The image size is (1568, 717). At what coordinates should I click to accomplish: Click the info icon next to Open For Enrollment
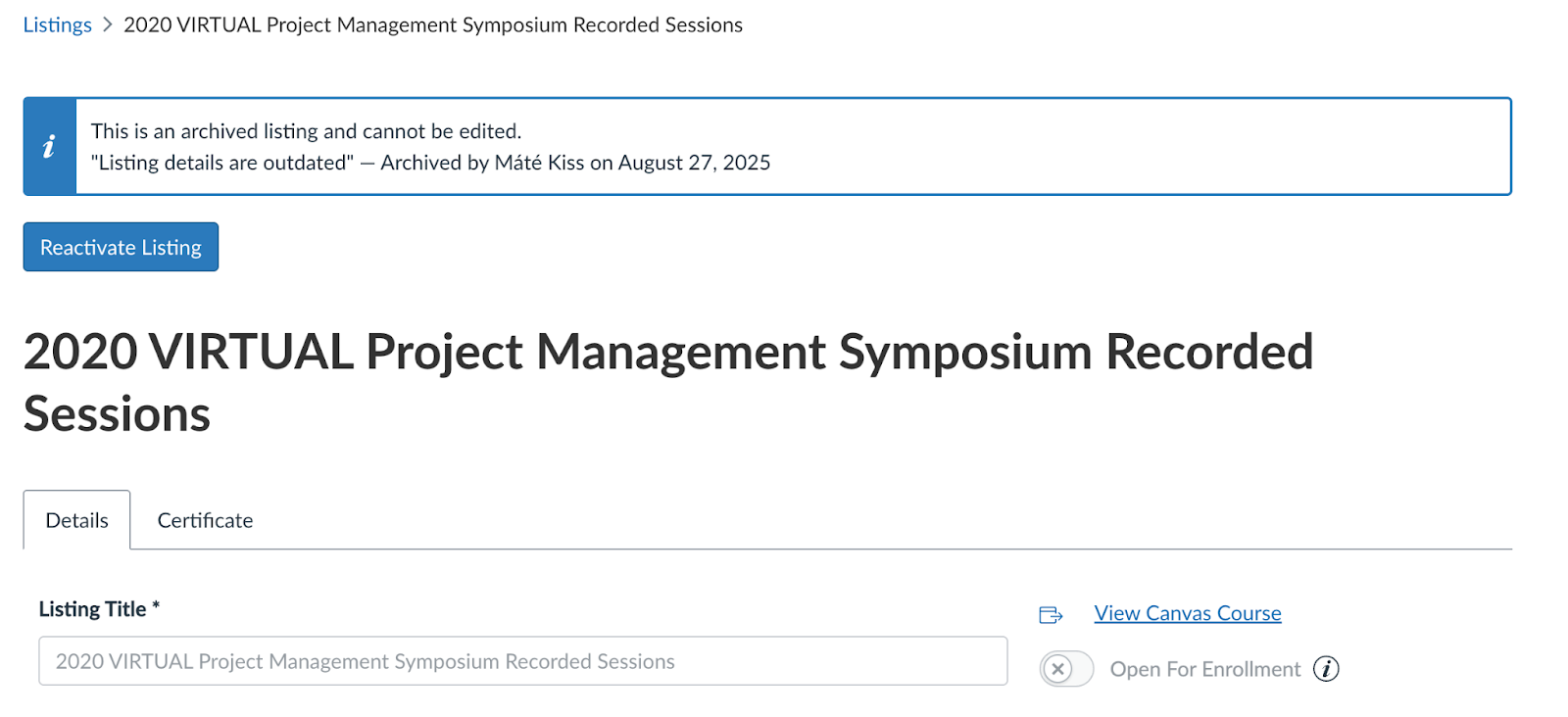tap(1326, 669)
